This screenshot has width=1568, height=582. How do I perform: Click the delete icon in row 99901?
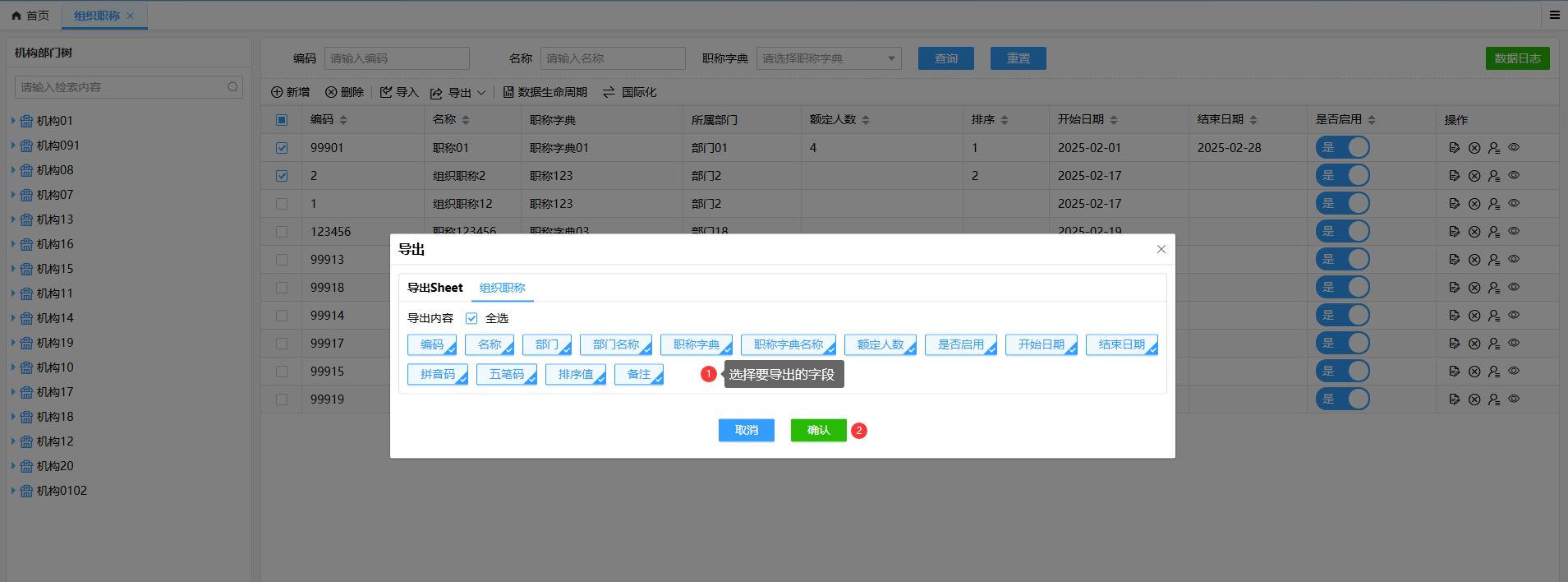tap(1474, 148)
